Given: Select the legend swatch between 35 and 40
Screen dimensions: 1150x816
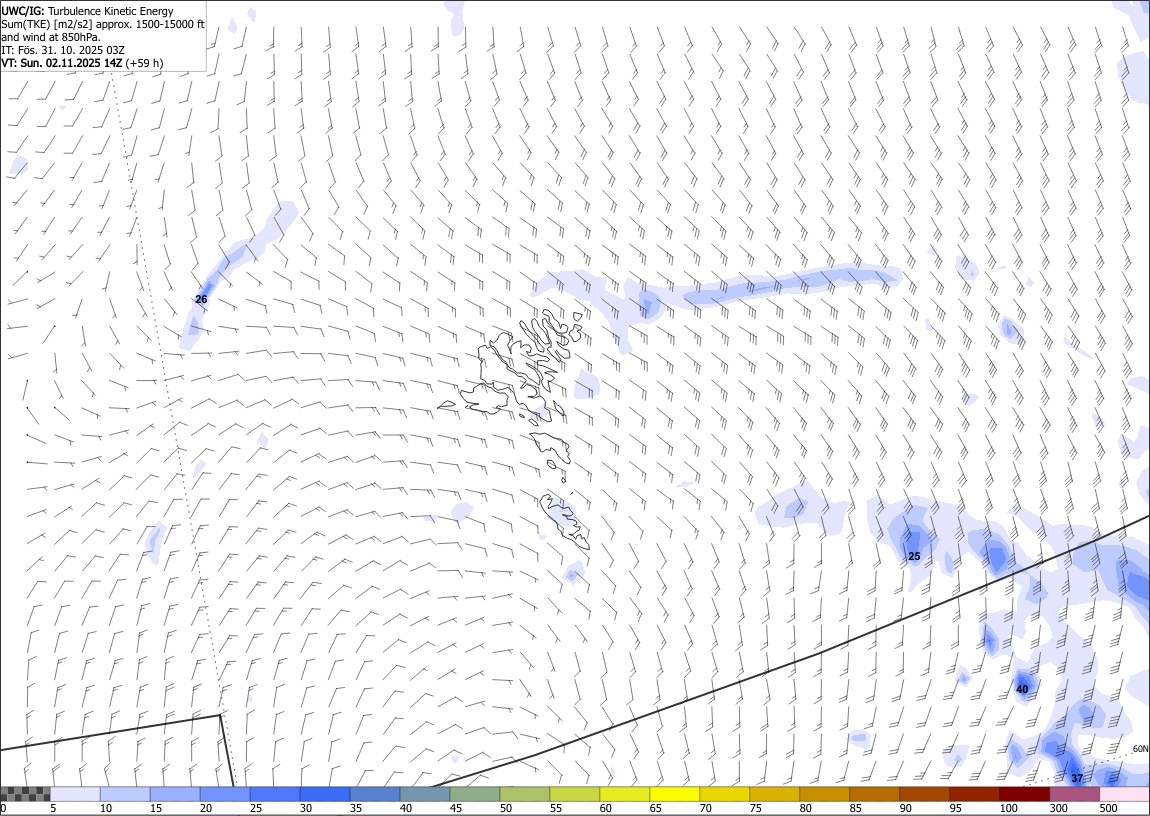Looking at the screenshot, I should point(375,794).
